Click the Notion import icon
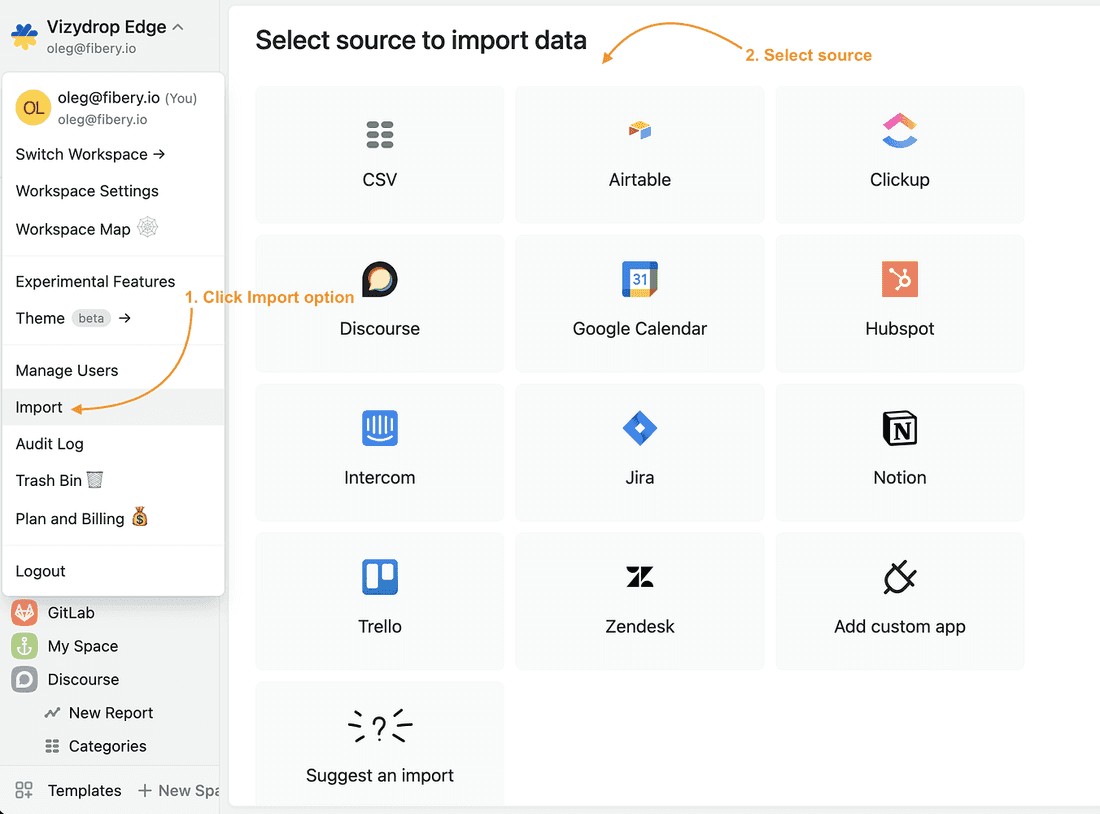The image size is (1100, 814). click(x=900, y=428)
